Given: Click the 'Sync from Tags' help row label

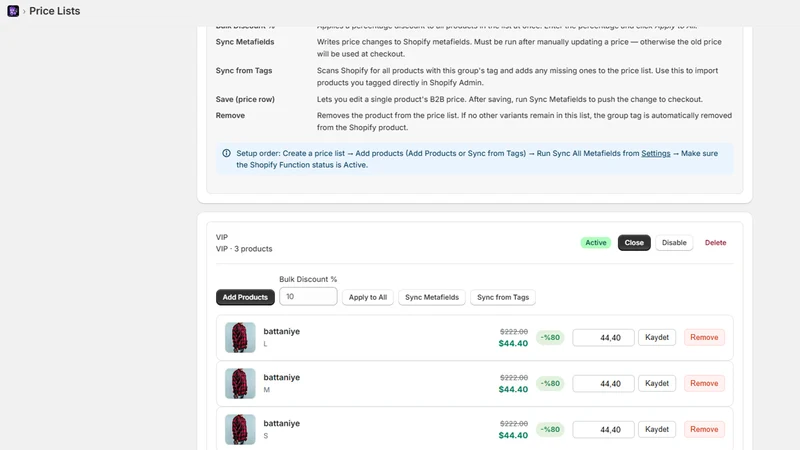Looking at the screenshot, I should coord(244,70).
